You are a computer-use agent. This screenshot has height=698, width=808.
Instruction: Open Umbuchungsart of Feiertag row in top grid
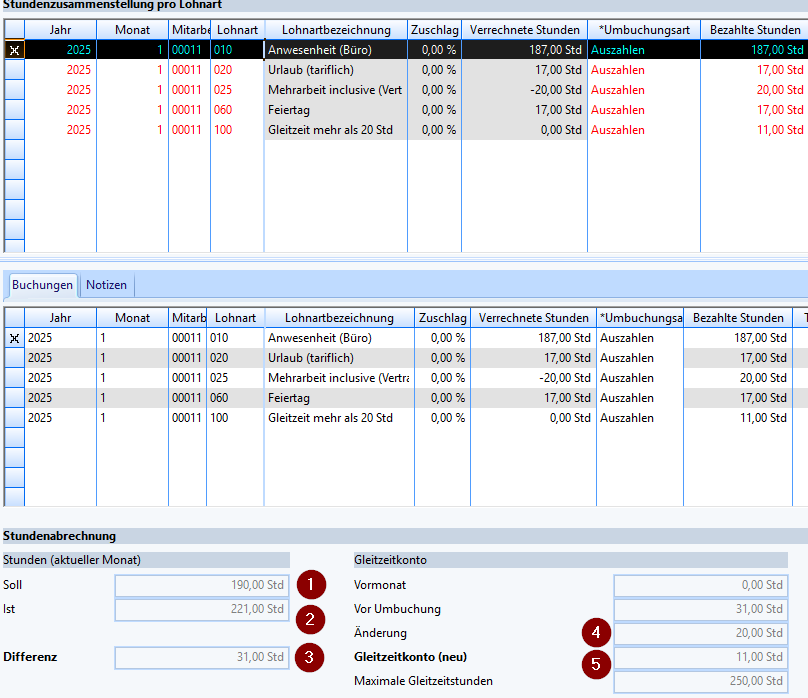(x=643, y=110)
